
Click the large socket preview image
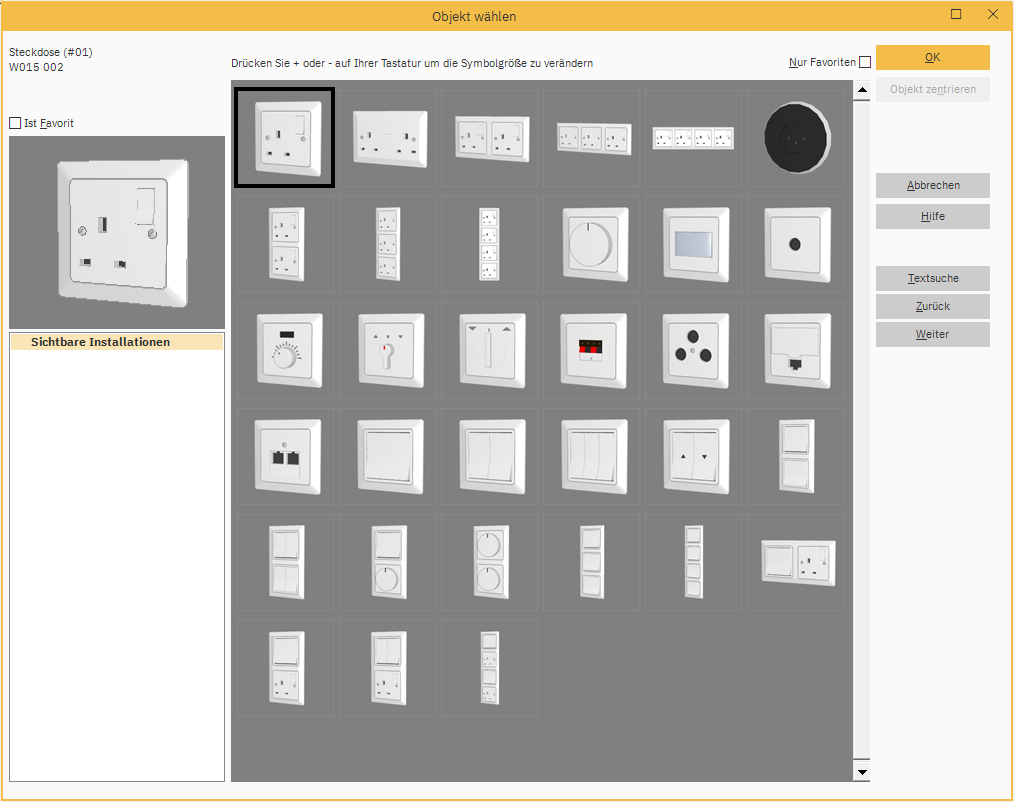[116, 232]
